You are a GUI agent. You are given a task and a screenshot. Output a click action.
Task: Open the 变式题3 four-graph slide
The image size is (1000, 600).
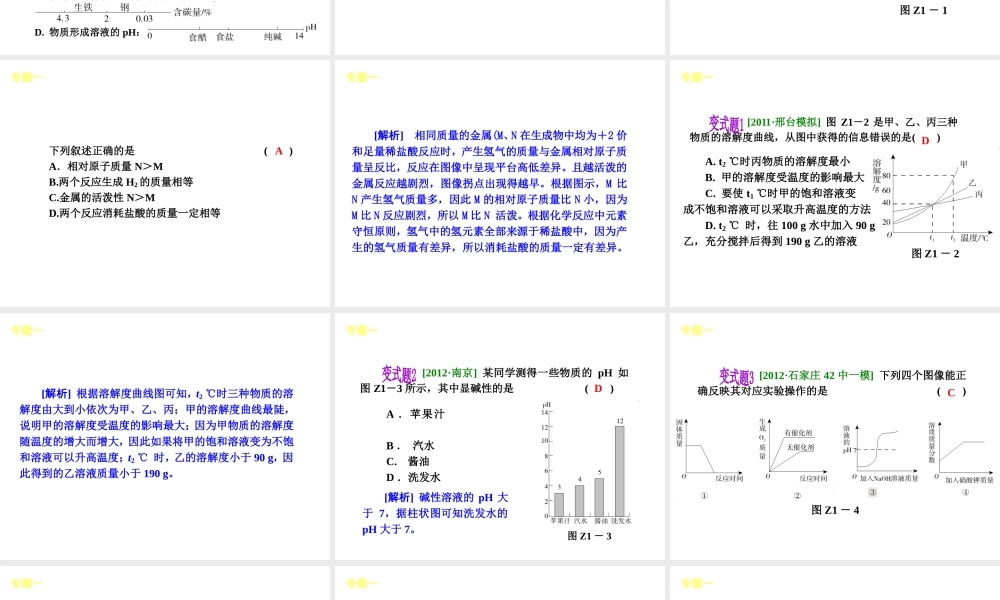click(835, 436)
